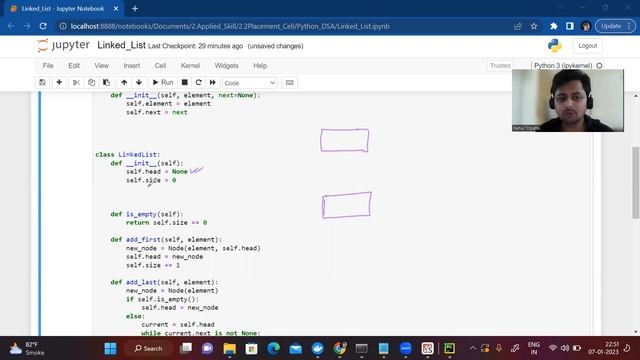Open the command palette keyboard icon
The image size is (640, 360).
[289, 82]
